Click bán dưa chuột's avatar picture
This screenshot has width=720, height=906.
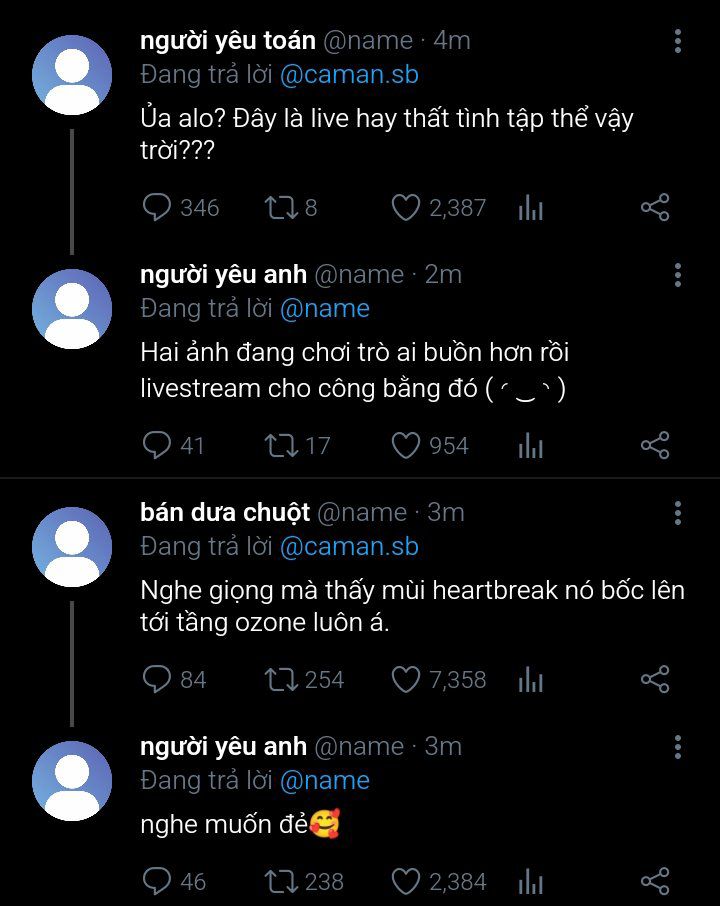pyautogui.click(x=72, y=547)
